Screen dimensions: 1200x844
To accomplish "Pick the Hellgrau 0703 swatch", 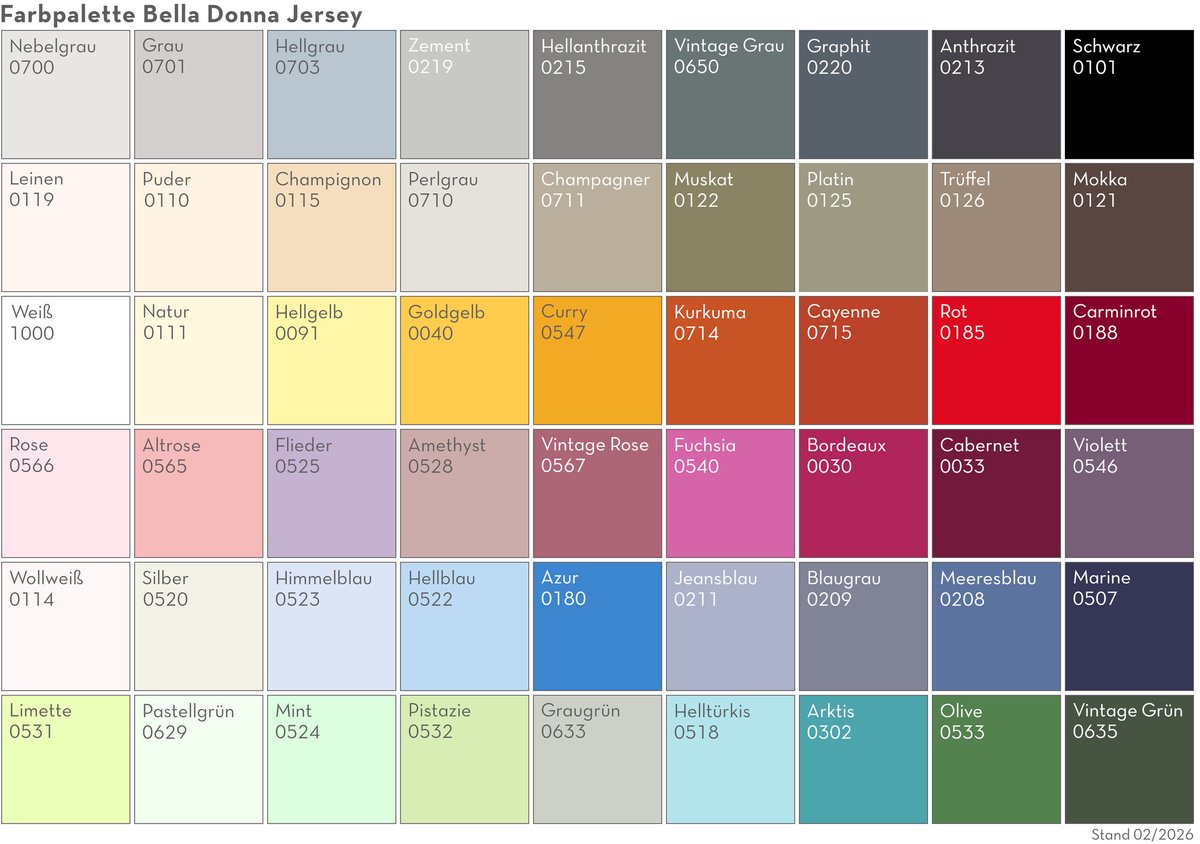I will (332, 94).
